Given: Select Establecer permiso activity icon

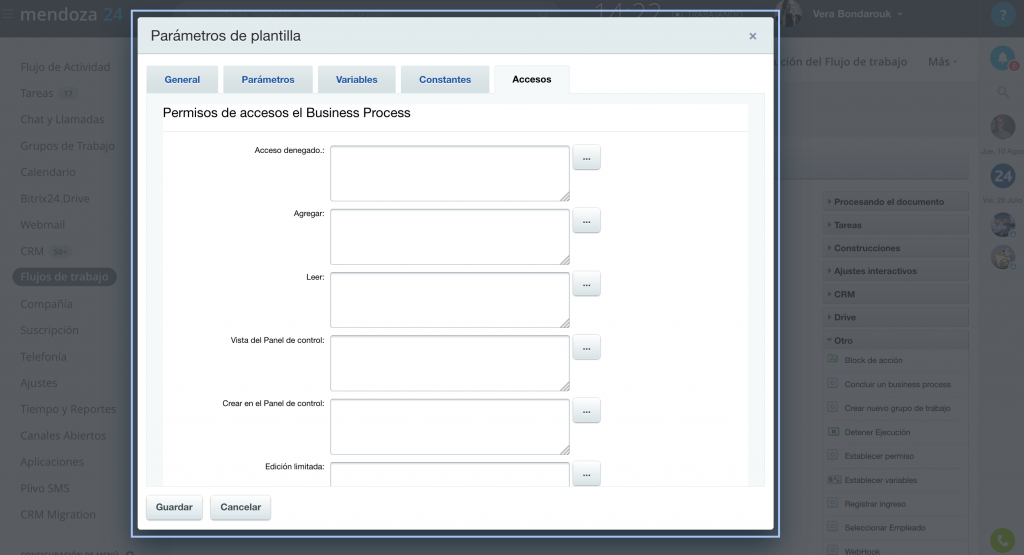Looking at the screenshot, I should (x=833, y=455).
